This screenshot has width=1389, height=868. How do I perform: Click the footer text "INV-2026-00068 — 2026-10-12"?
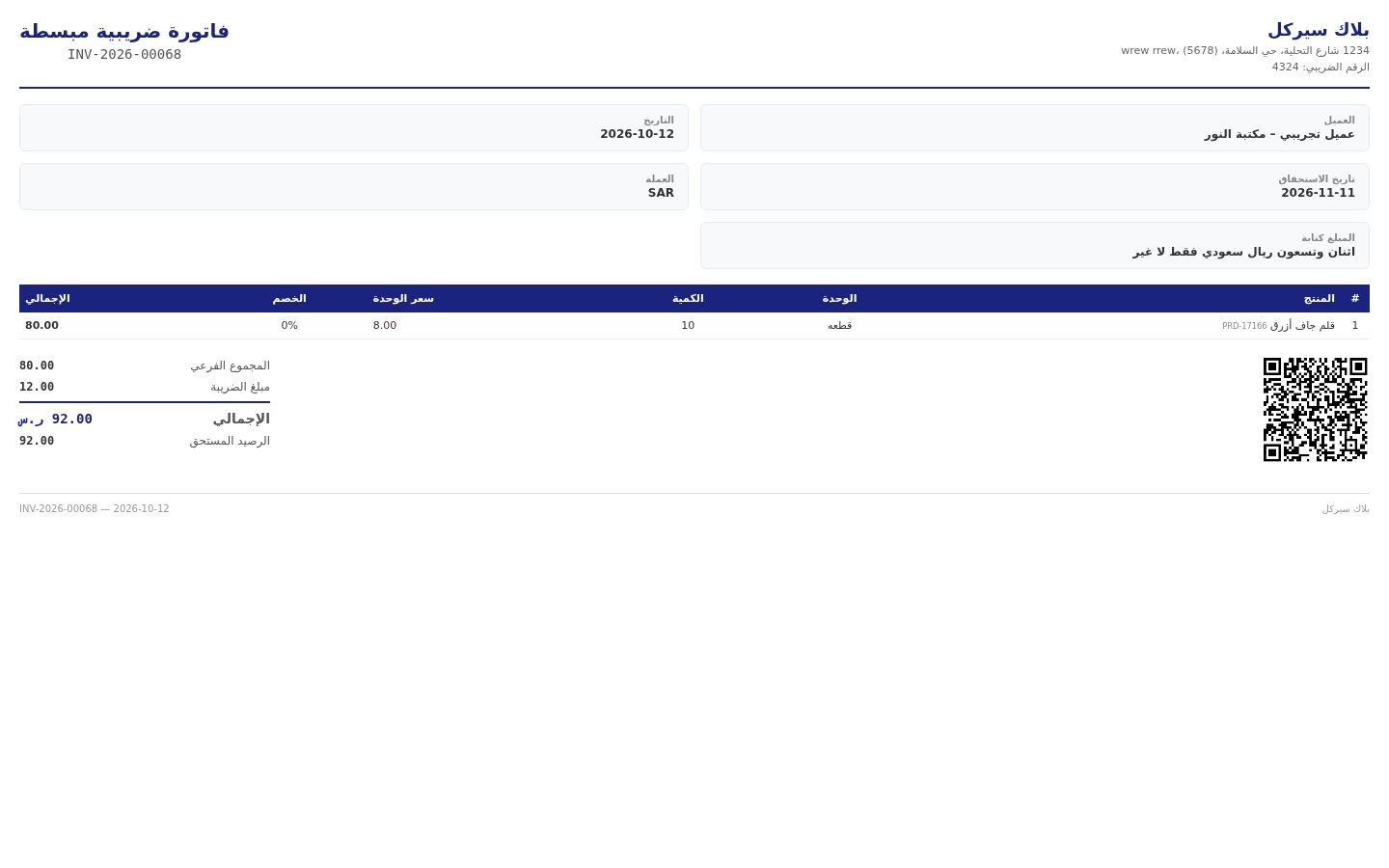click(x=95, y=509)
